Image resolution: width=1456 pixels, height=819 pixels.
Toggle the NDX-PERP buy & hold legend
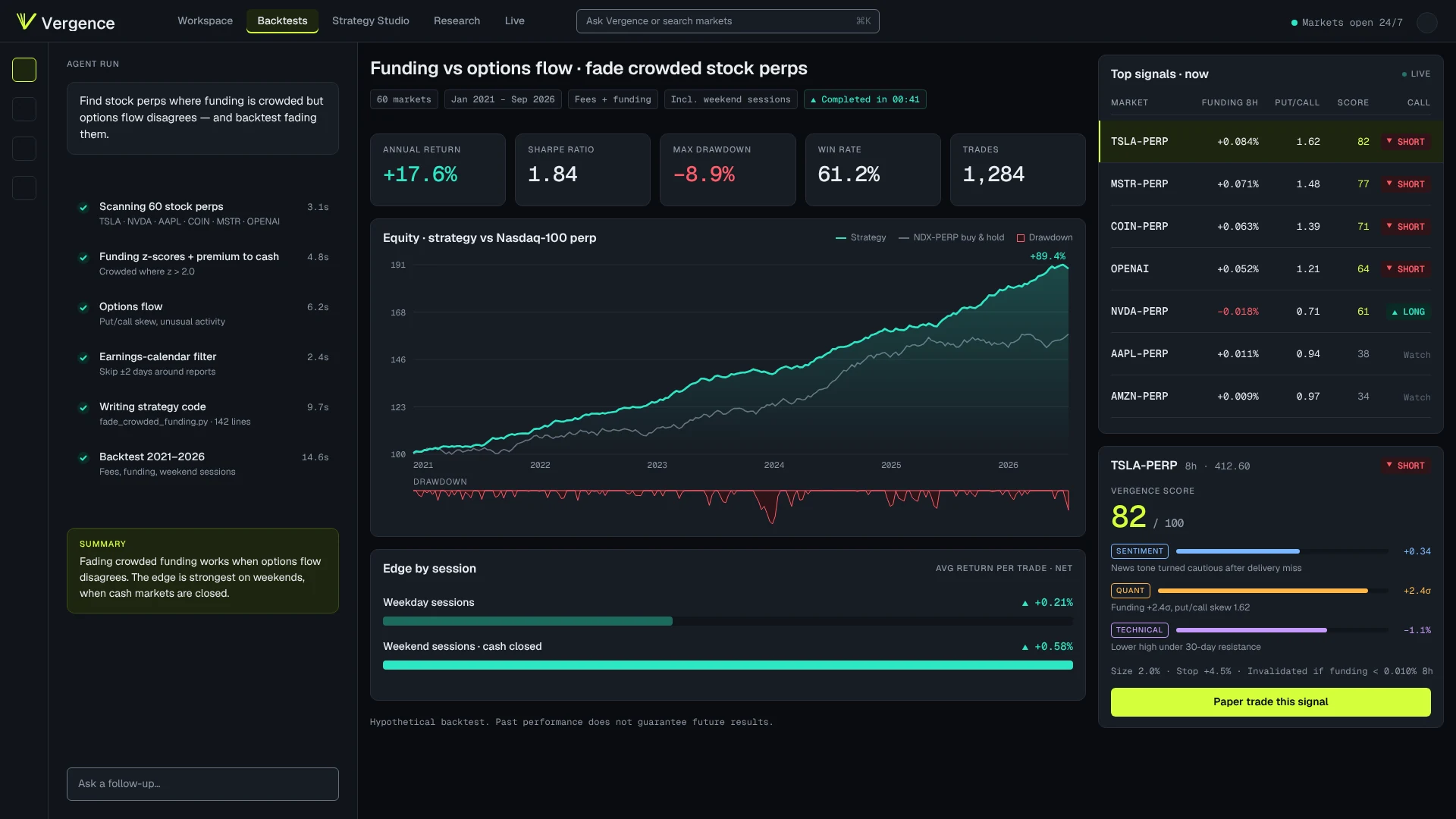click(x=951, y=238)
